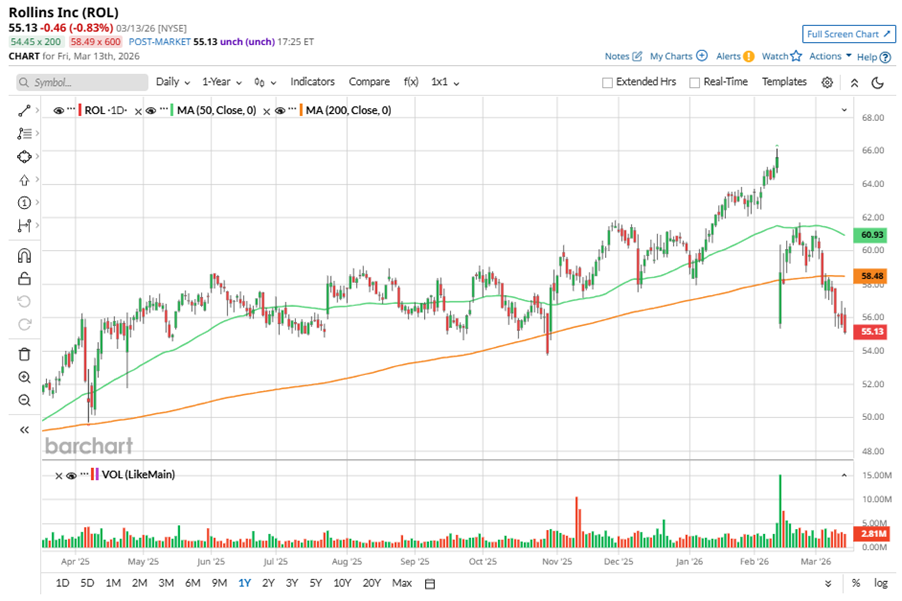Open the calendar date range picker
Viewport: 902px width, 601px height.
[x=430, y=583]
